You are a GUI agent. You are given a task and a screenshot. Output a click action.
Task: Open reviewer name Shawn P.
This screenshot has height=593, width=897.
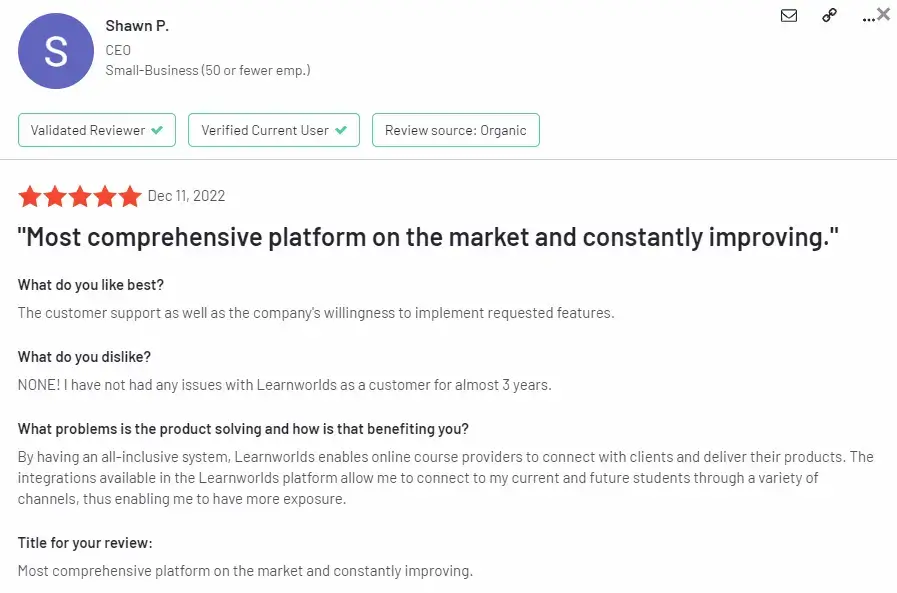[137, 26]
